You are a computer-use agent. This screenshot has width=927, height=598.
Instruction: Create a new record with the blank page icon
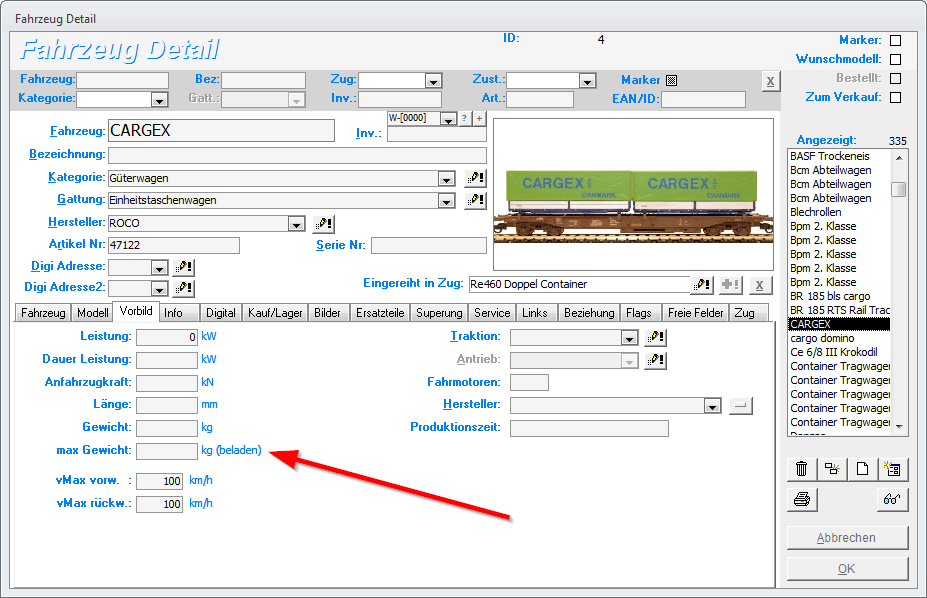point(863,469)
